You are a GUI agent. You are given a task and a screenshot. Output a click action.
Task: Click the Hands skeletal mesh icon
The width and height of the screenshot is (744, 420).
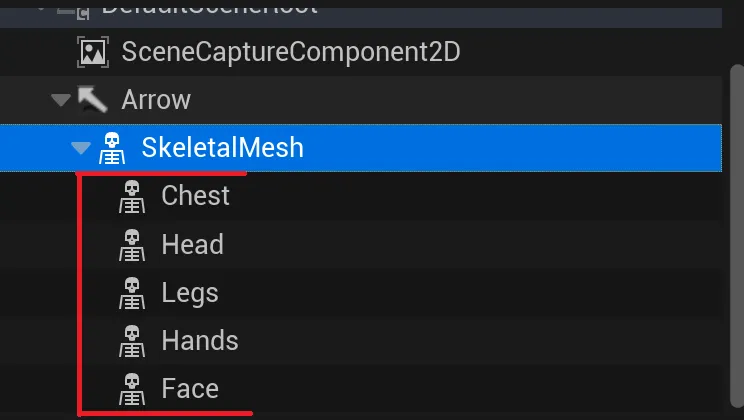[132, 340]
